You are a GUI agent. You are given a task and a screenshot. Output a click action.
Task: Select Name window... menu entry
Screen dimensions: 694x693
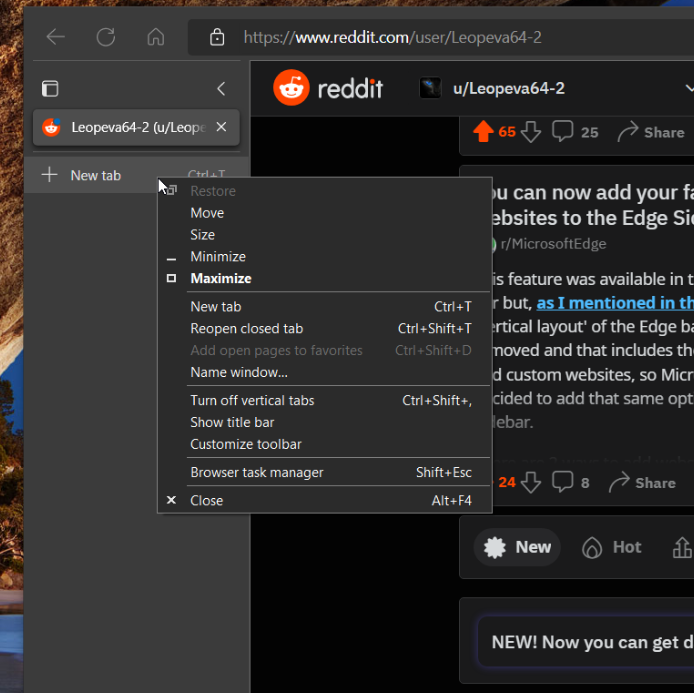pos(324,372)
